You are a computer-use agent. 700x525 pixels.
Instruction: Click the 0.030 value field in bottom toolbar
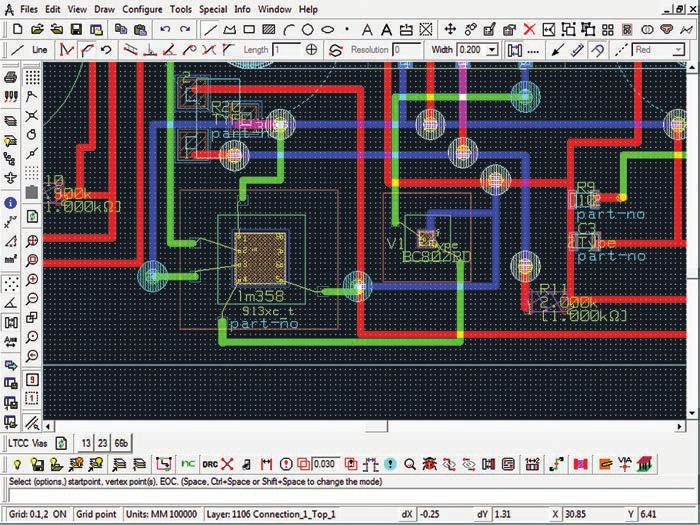coord(326,464)
